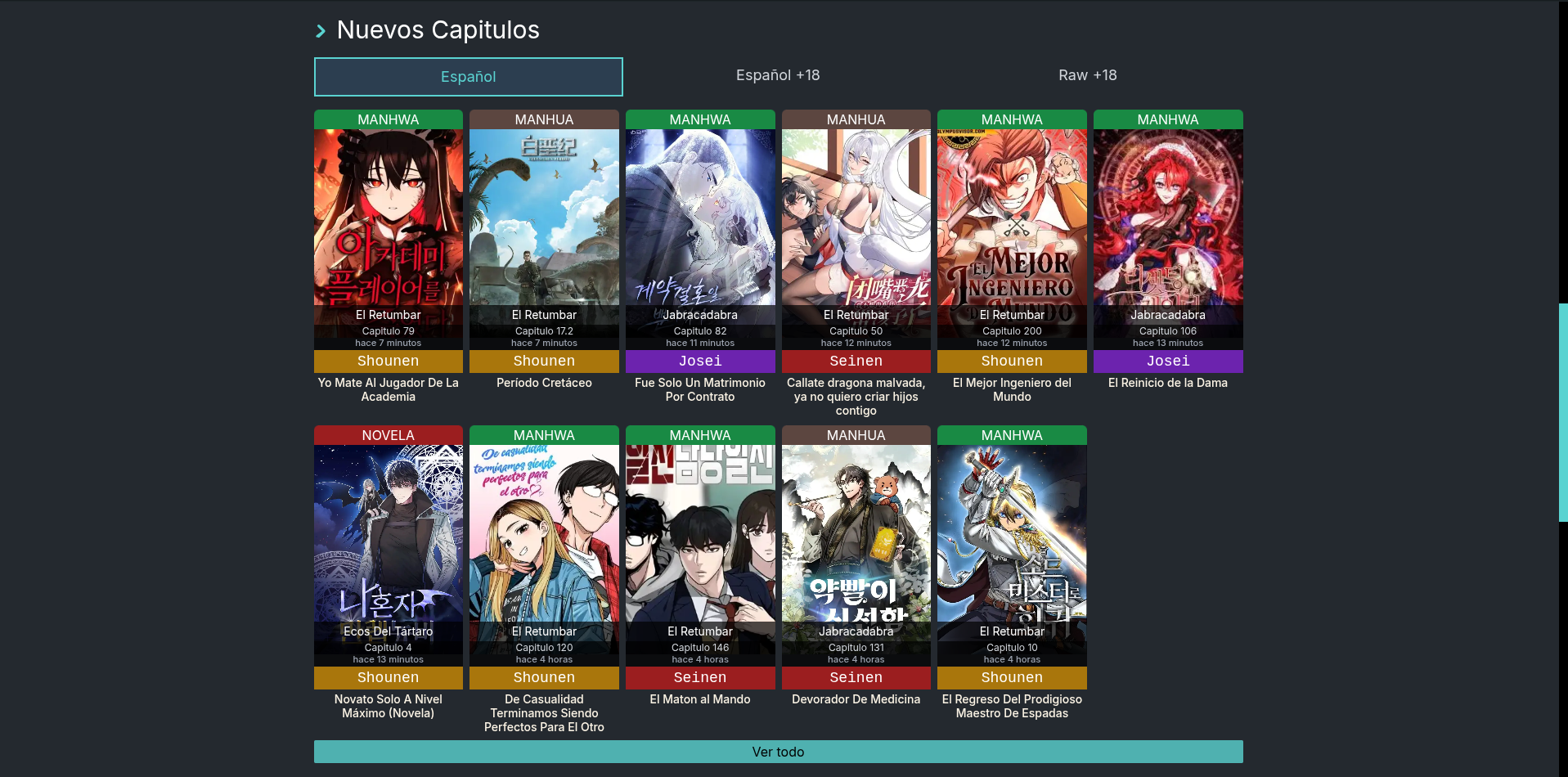Click El Maton al Mando title
The height and width of the screenshot is (777, 1568).
[x=700, y=699]
